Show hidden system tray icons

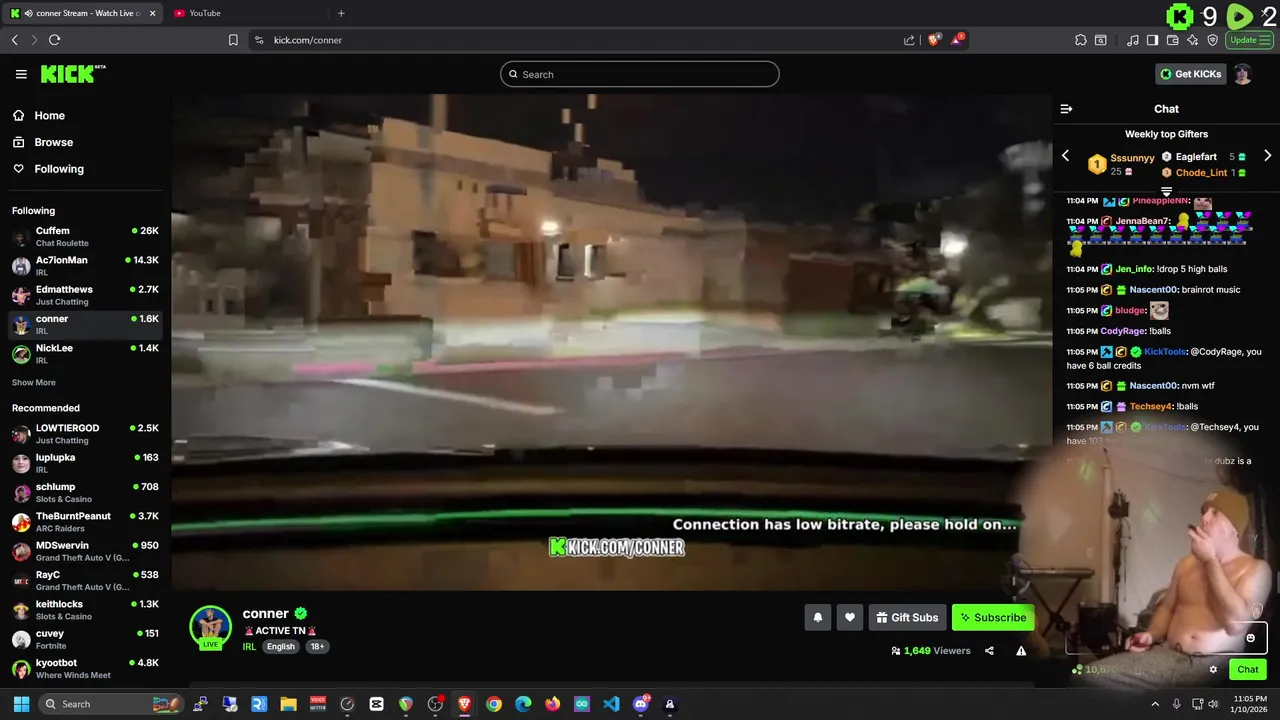point(1155,704)
